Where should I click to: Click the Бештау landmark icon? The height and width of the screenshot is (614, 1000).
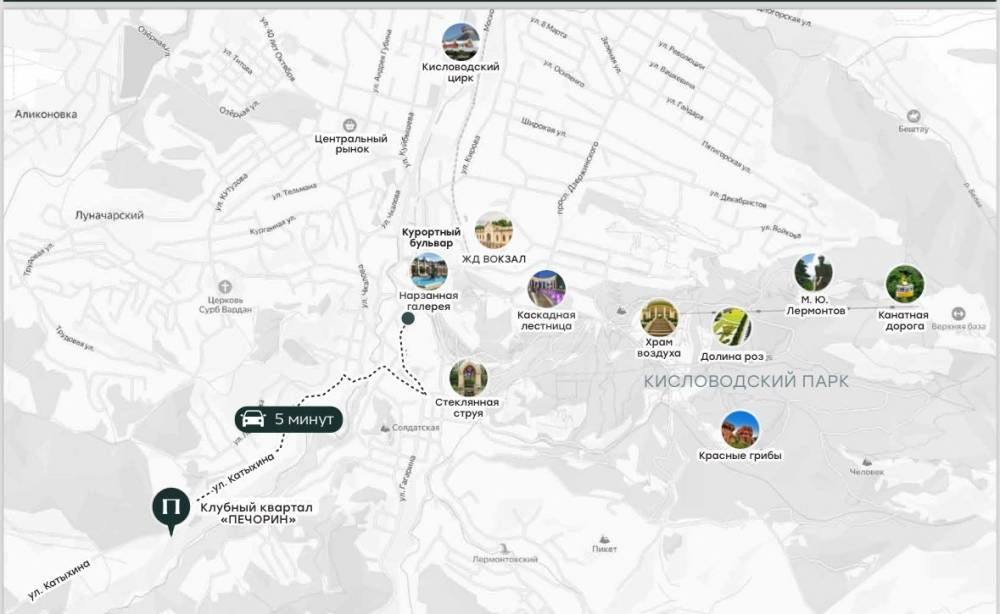pyautogui.click(x=913, y=116)
